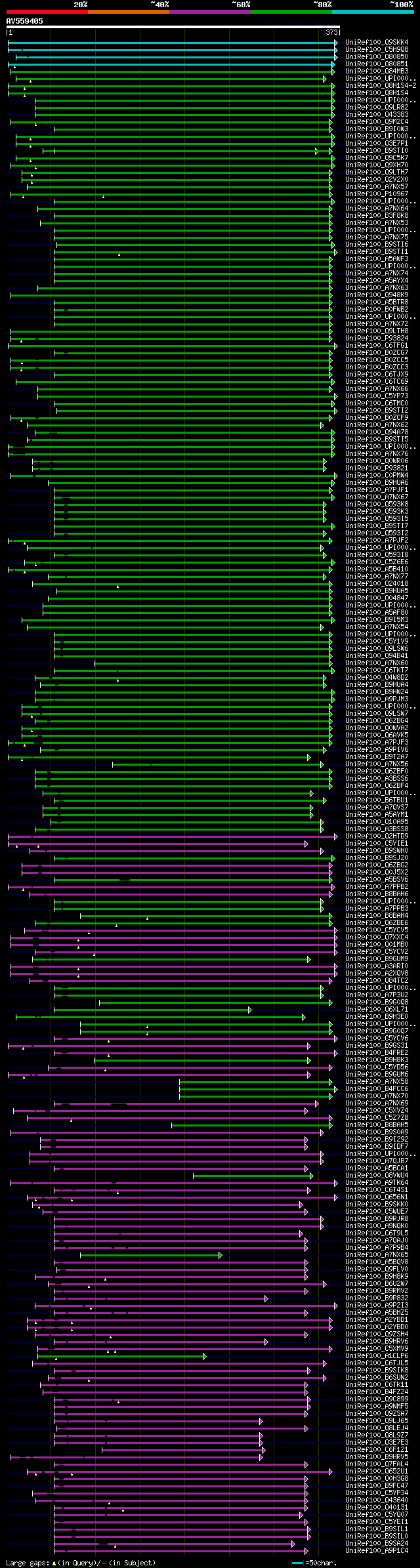The image size is (420, 1568).
Task: Choose the UniRef100_P93821 hit label
Action: [377, 468]
